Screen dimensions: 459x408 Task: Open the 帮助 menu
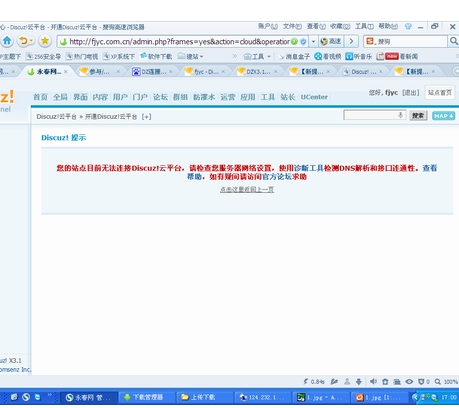[388, 26]
